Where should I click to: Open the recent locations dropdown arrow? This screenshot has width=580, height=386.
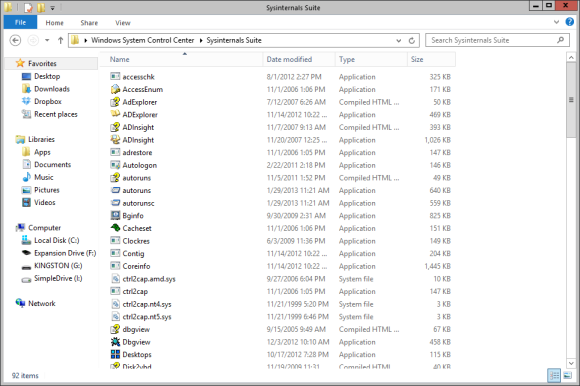coord(47,40)
